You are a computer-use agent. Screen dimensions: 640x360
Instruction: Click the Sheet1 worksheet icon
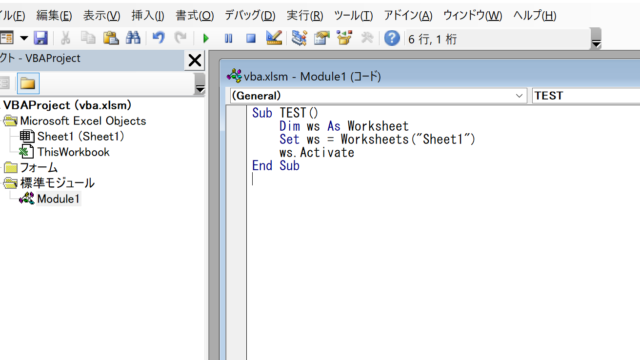(27, 136)
